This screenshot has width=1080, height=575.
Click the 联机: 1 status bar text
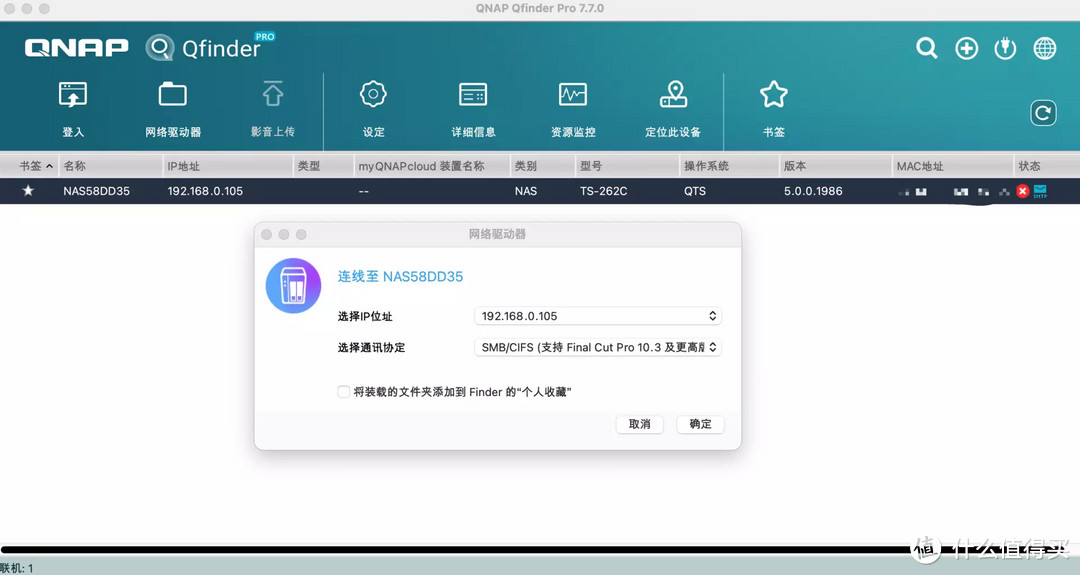coord(17,568)
